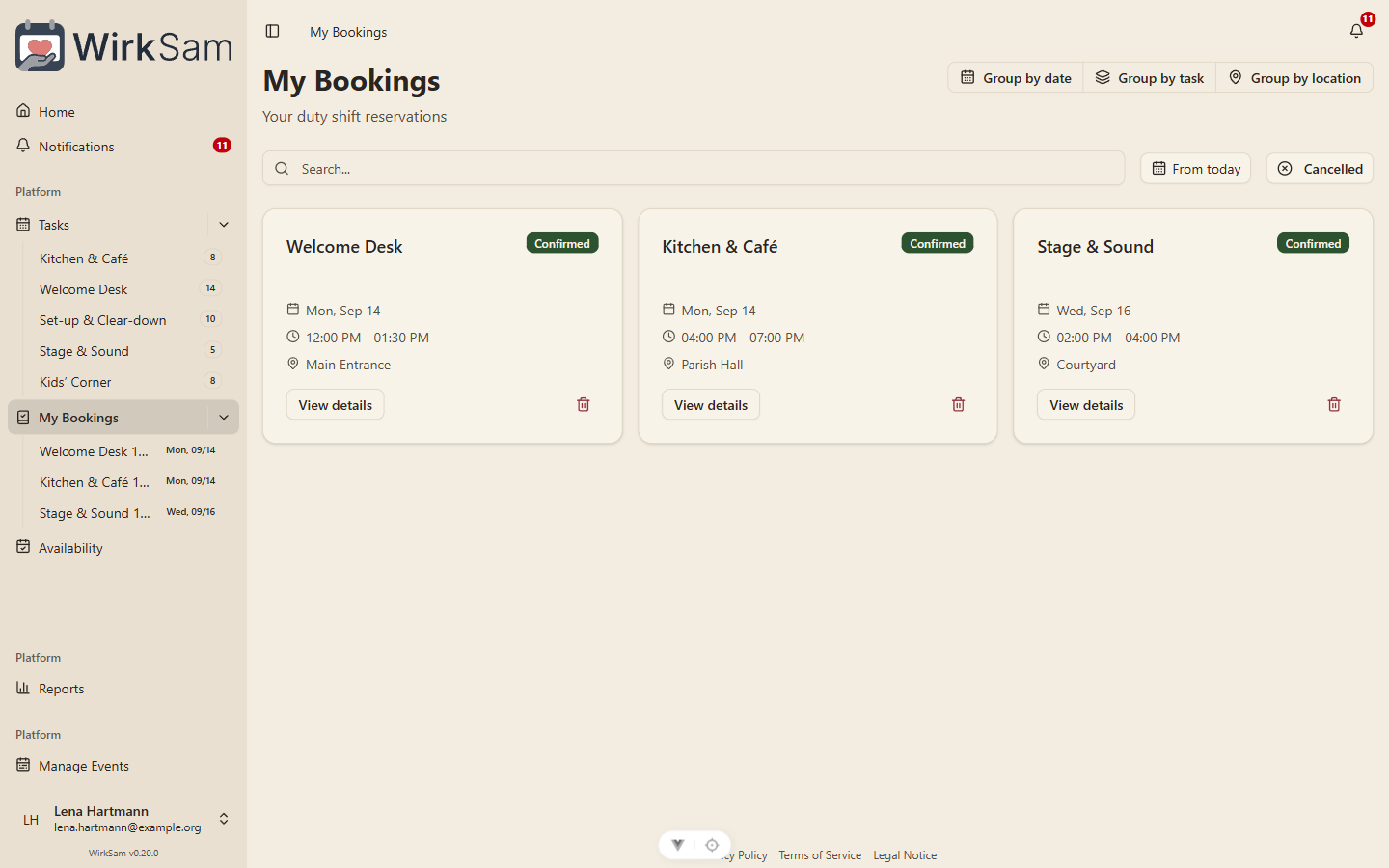Open the Availability page

pyautogui.click(x=123, y=548)
